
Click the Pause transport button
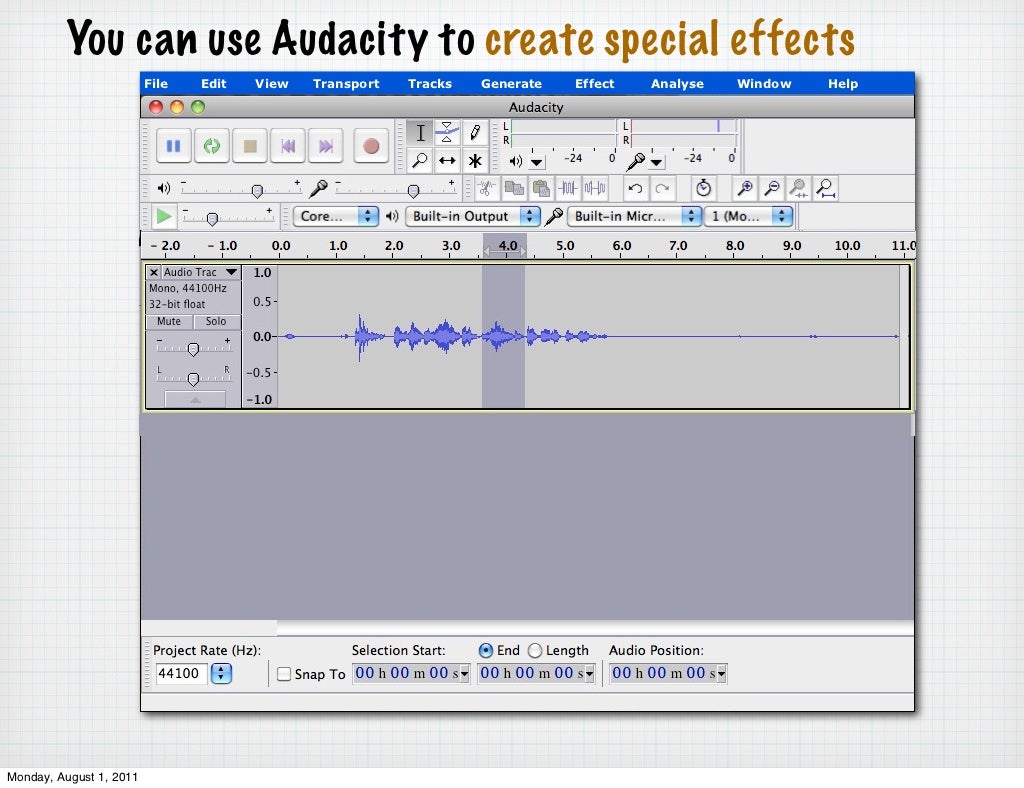pos(174,146)
